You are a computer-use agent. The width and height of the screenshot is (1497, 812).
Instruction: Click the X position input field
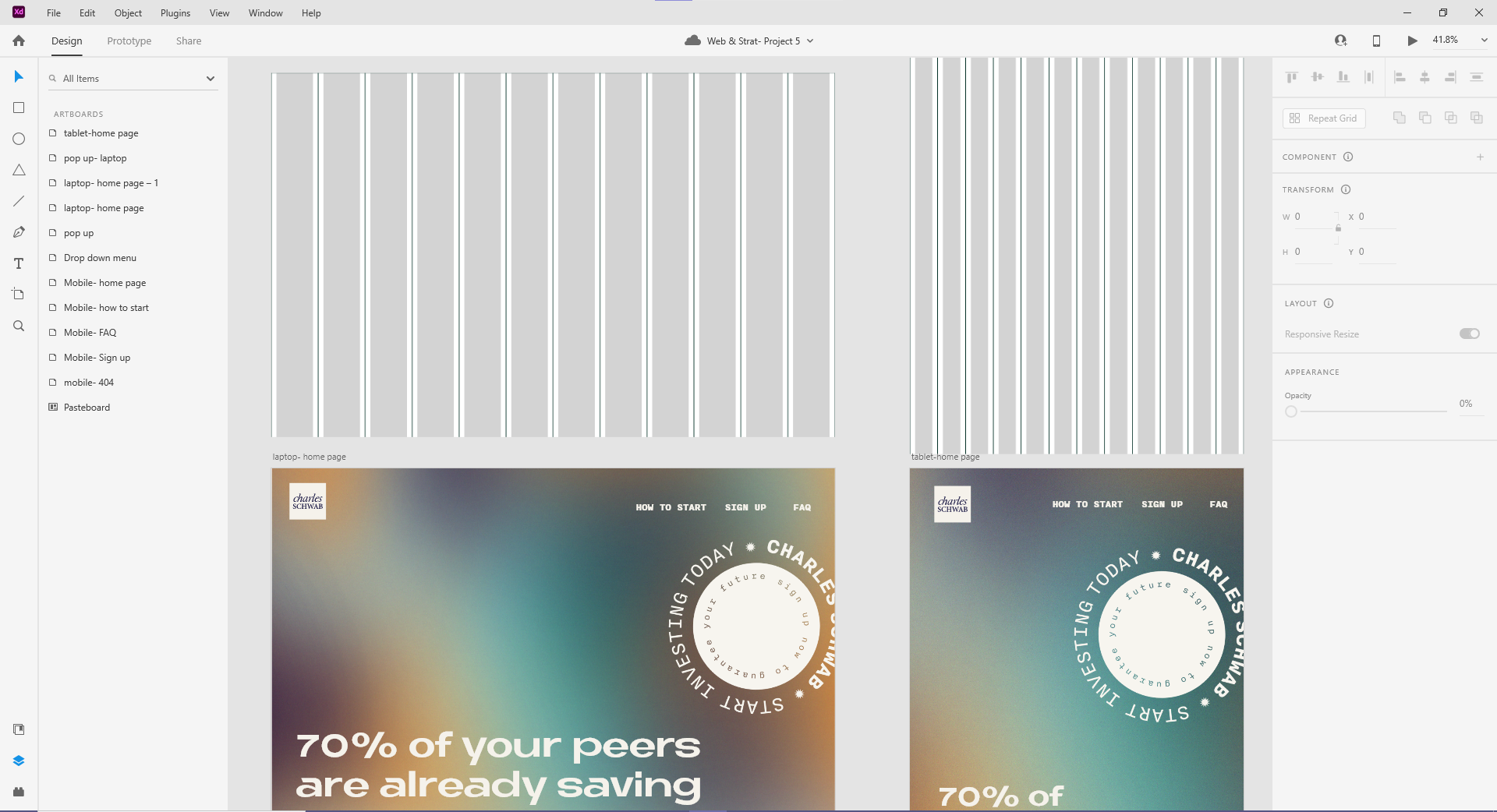(x=1377, y=217)
